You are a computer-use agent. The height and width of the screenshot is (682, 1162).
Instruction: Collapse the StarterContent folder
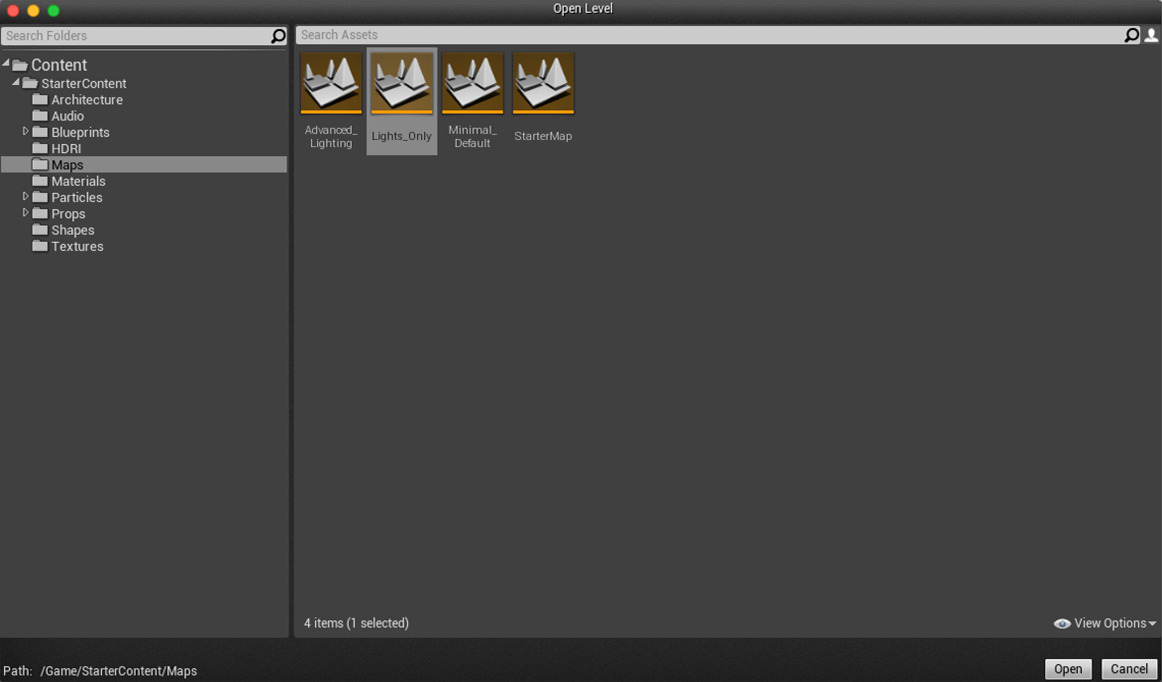pyautogui.click(x=14, y=83)
